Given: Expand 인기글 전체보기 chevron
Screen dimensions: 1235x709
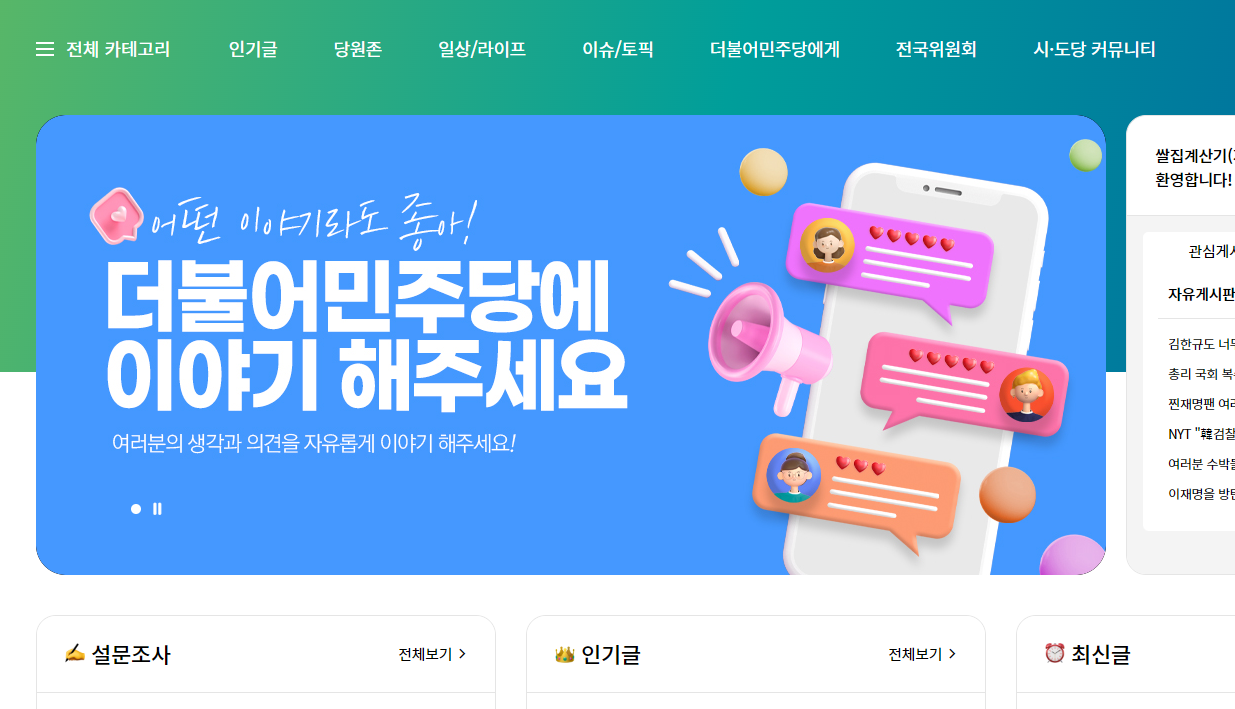Looking at the screenshot, I should pyautogui.click(x=952, y=654).
